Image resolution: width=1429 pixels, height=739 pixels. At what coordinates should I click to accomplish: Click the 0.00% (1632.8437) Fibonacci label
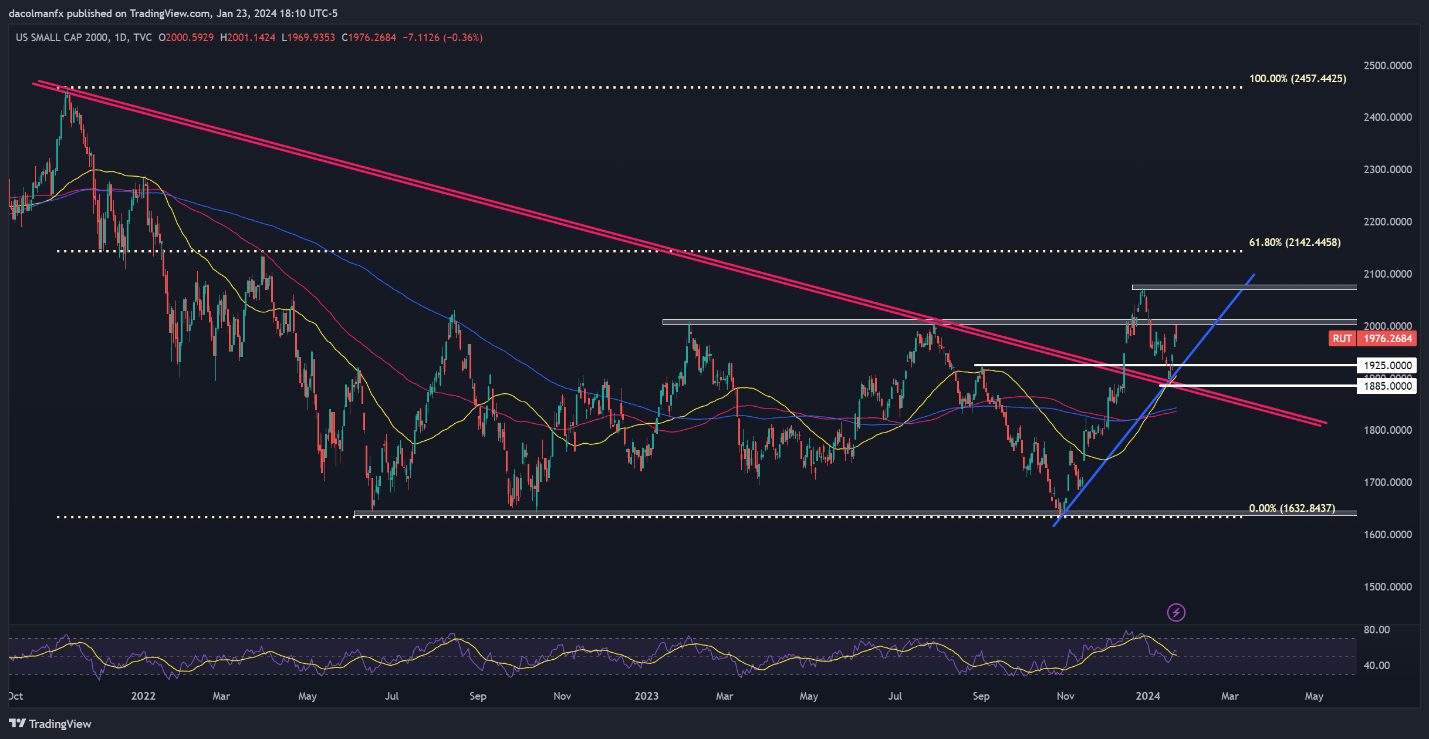point(1290,508)
